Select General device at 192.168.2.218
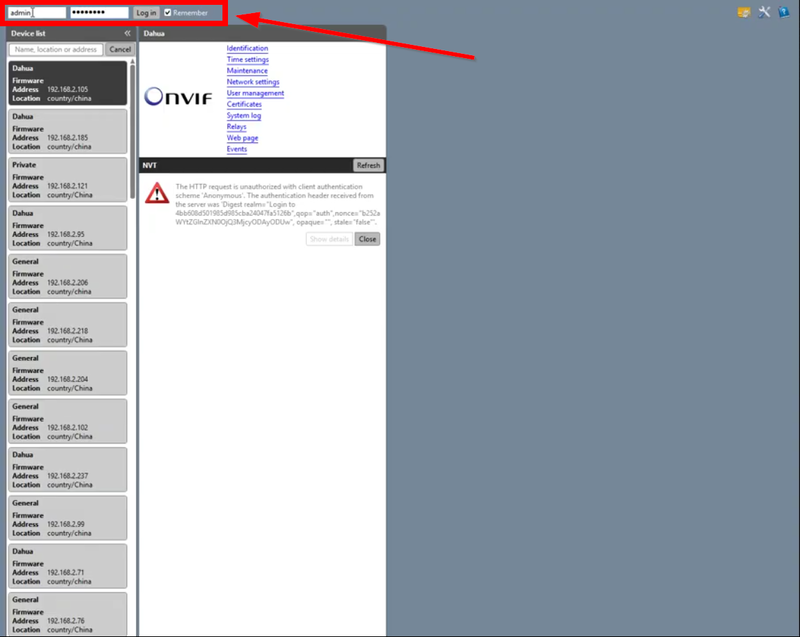This screenshot has width=800, height=637. (67, 325)
